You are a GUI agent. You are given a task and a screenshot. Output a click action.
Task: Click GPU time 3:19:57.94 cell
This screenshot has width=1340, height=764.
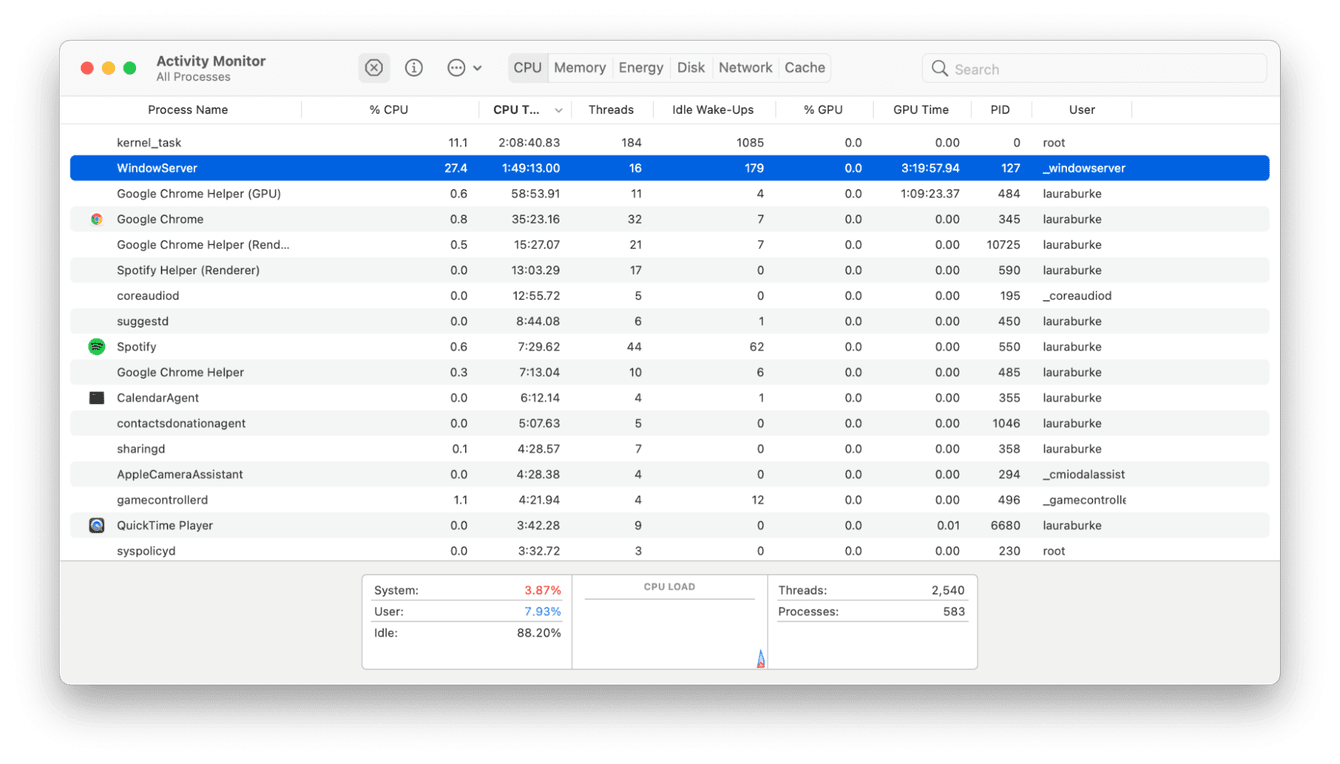click(x=930, y=168)
